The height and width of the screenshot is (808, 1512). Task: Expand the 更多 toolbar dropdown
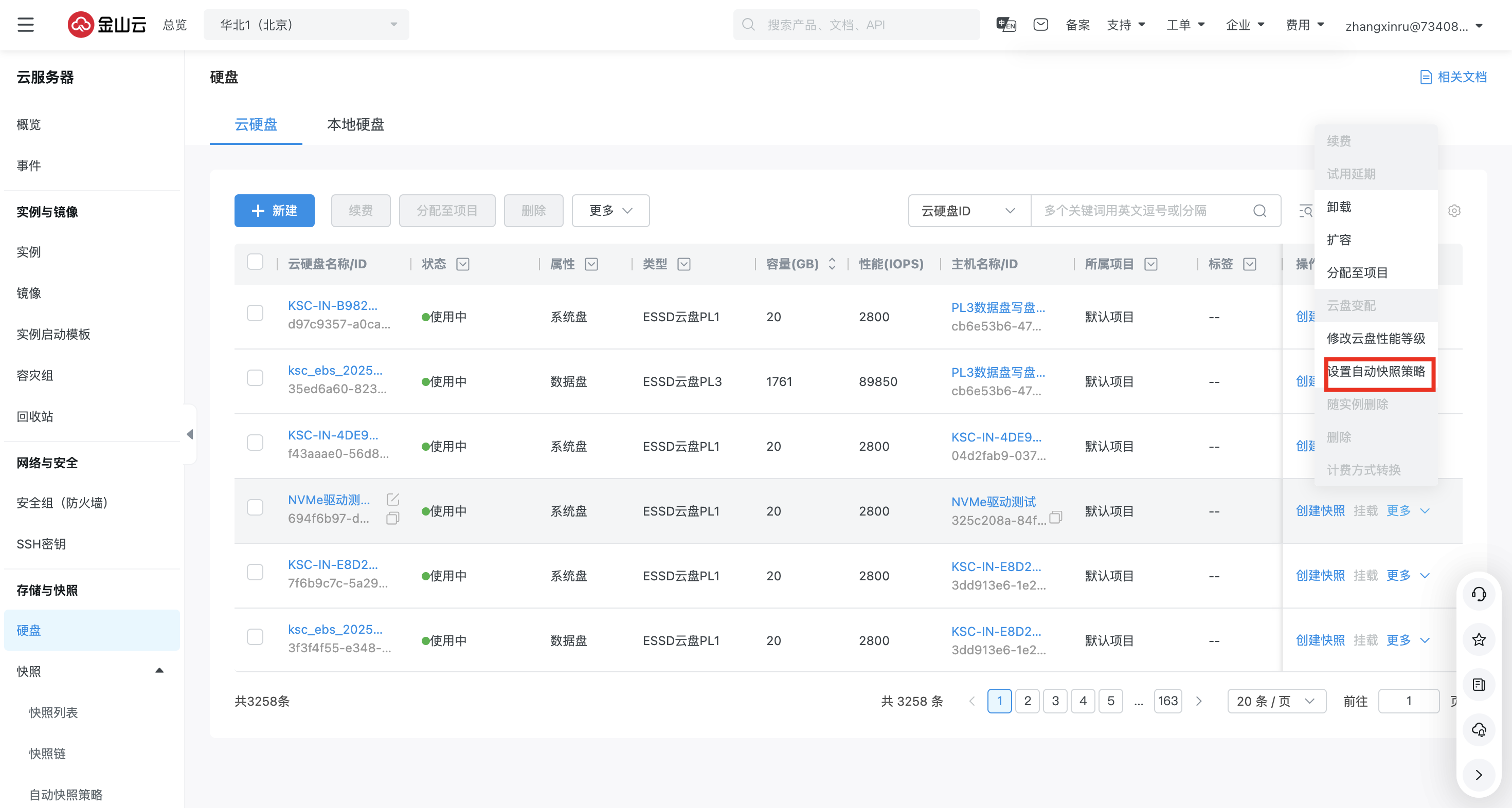(x=610, y=211)
